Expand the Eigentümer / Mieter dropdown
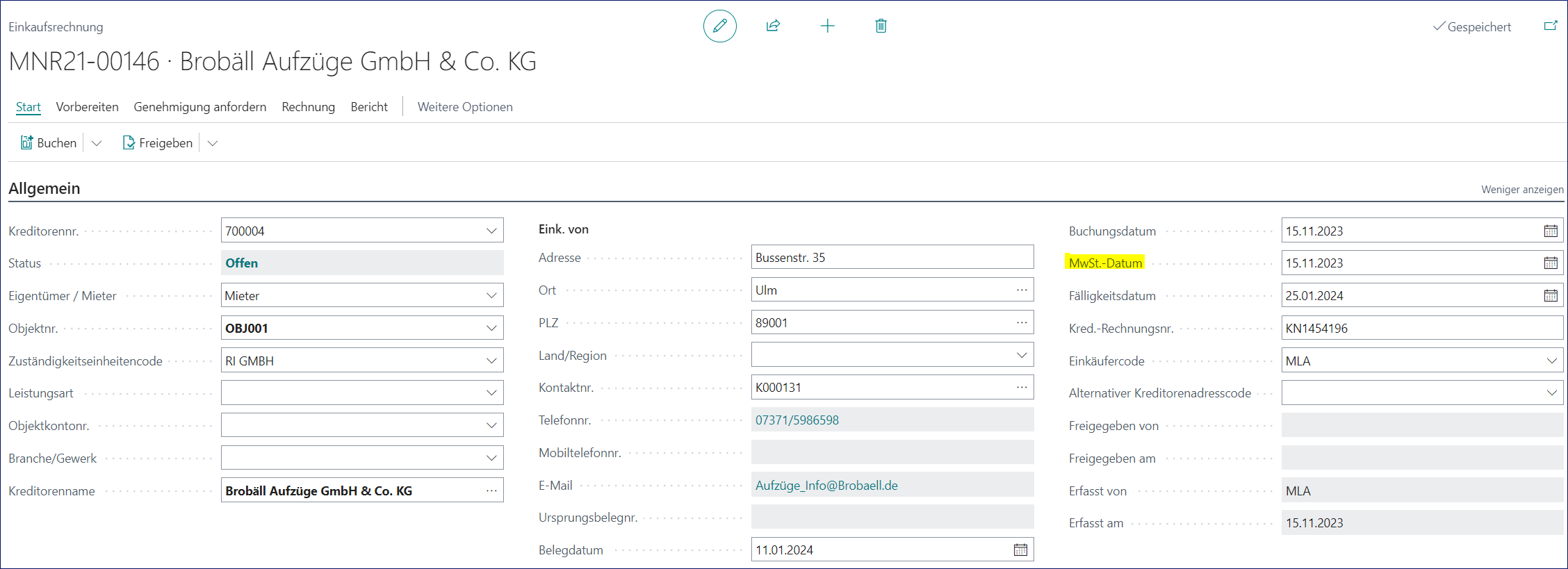 coord(491,296)
